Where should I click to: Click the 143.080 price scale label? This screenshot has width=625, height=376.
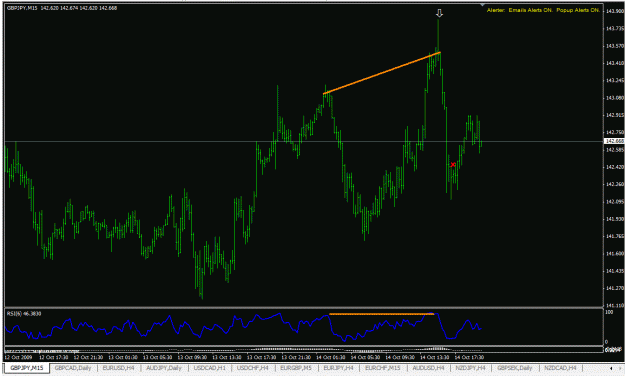615,98
